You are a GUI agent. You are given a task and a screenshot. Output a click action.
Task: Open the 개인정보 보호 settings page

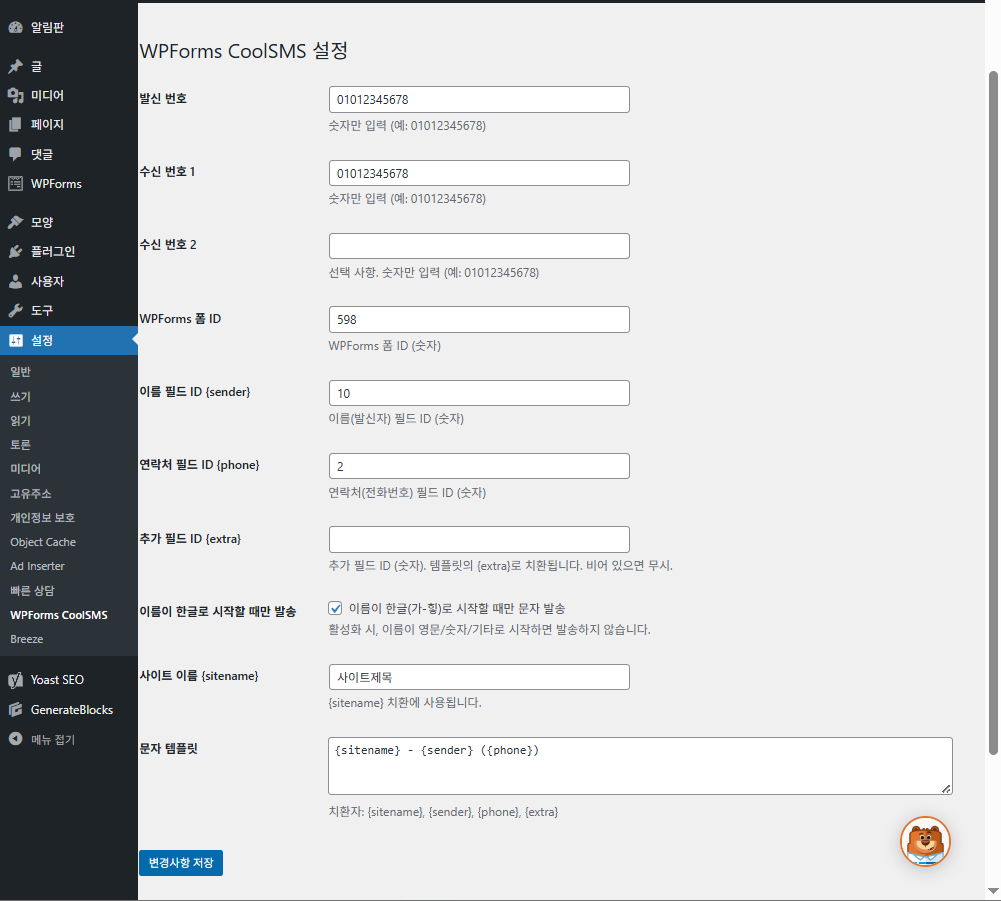coord(43,517)
